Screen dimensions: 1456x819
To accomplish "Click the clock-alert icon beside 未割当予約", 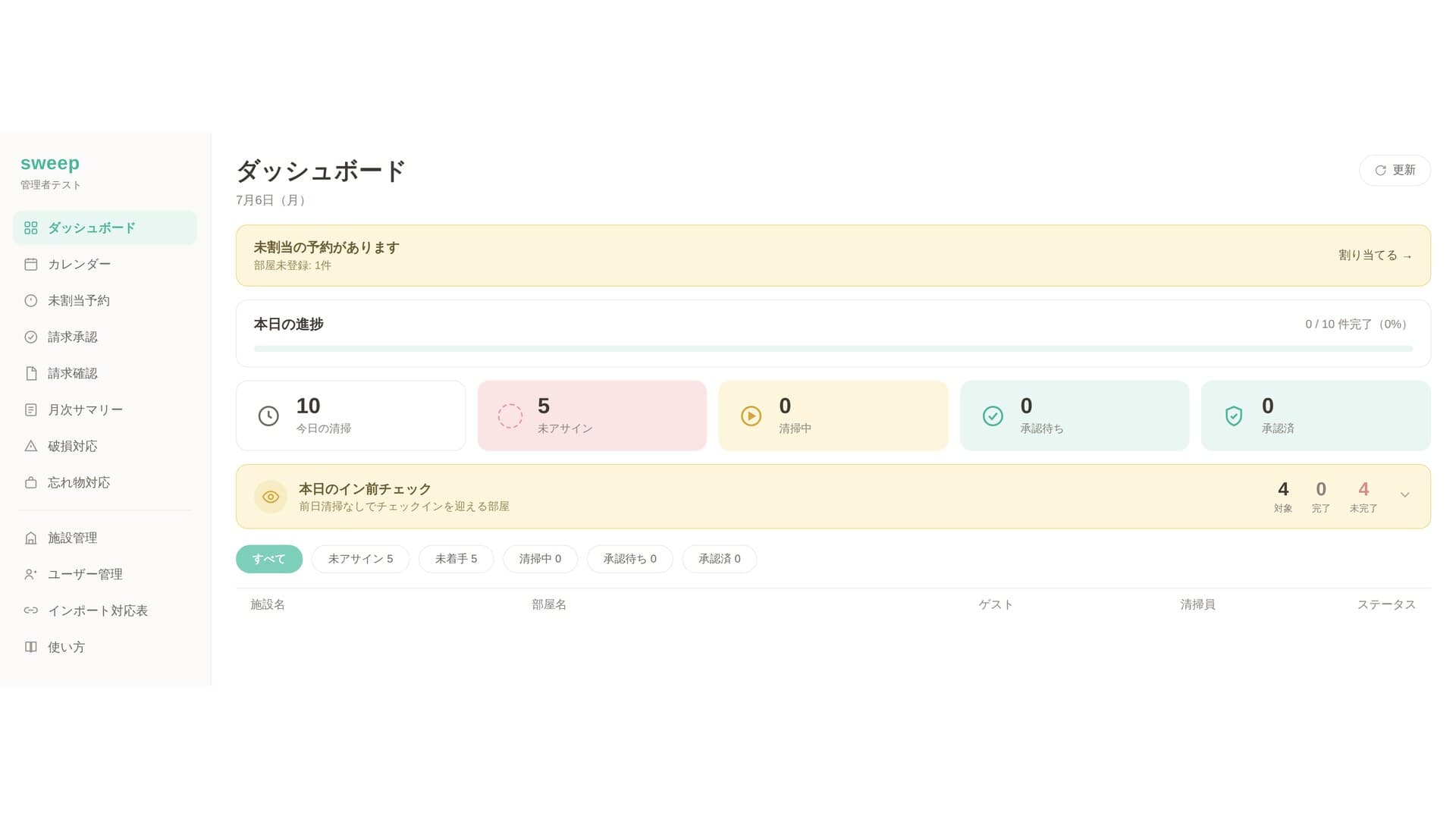I will [30, 300].
